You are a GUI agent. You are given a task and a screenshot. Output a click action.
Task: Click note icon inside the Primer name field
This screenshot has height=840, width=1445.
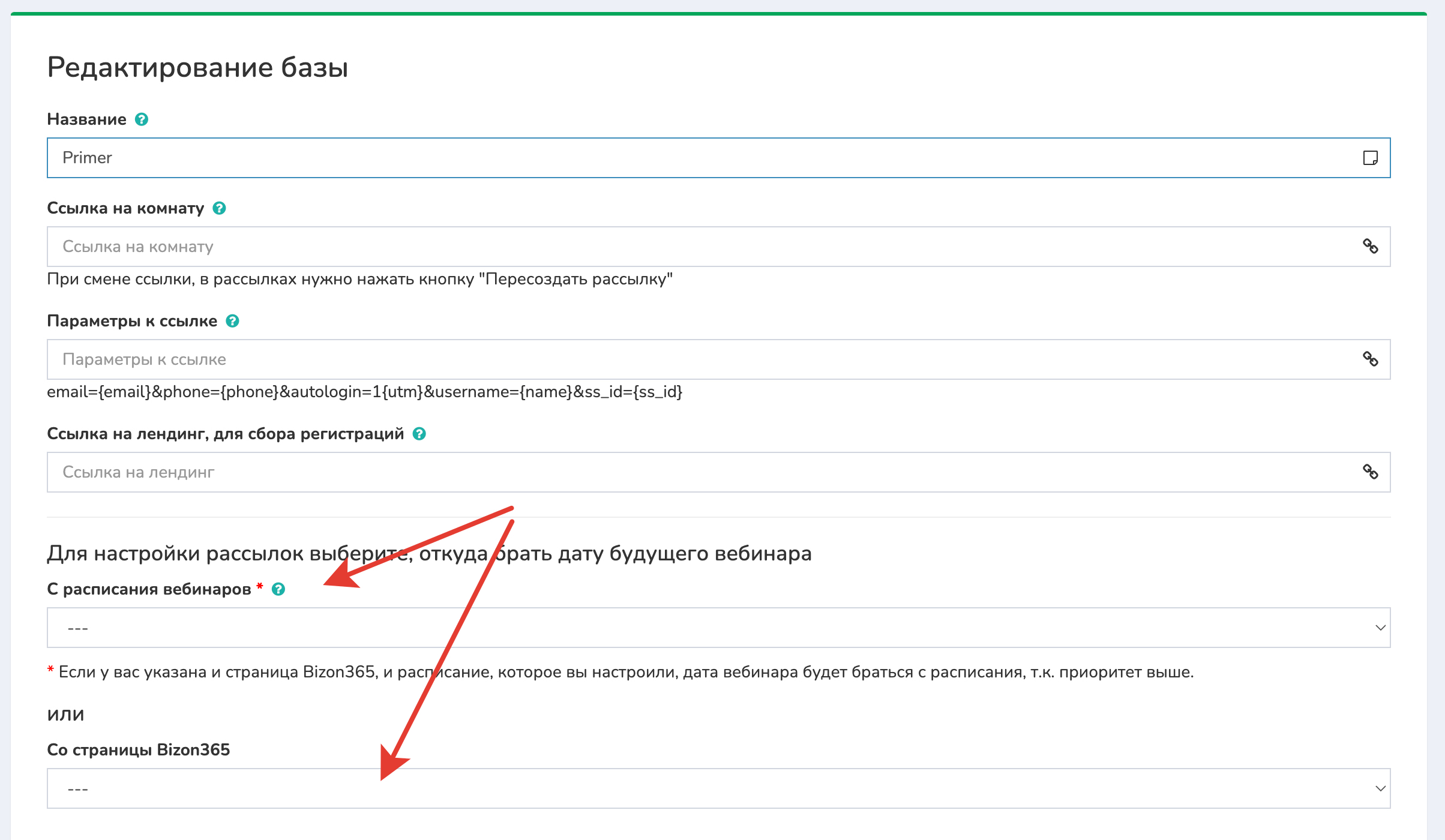1370,158
